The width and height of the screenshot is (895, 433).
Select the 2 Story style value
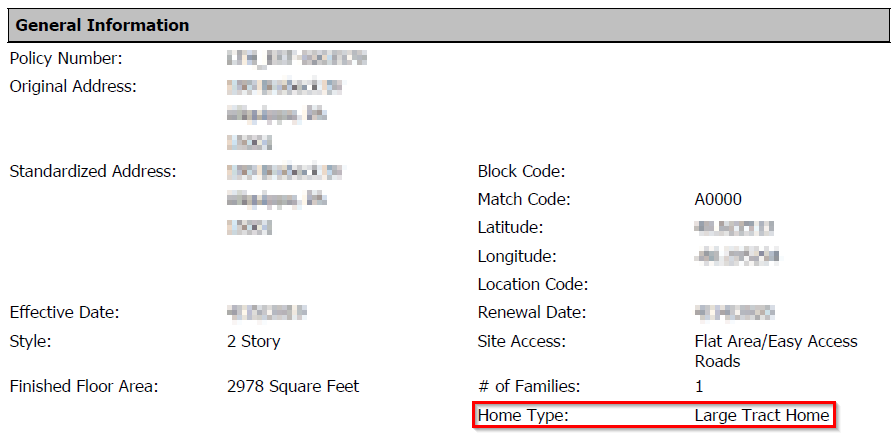pos(254,341)
